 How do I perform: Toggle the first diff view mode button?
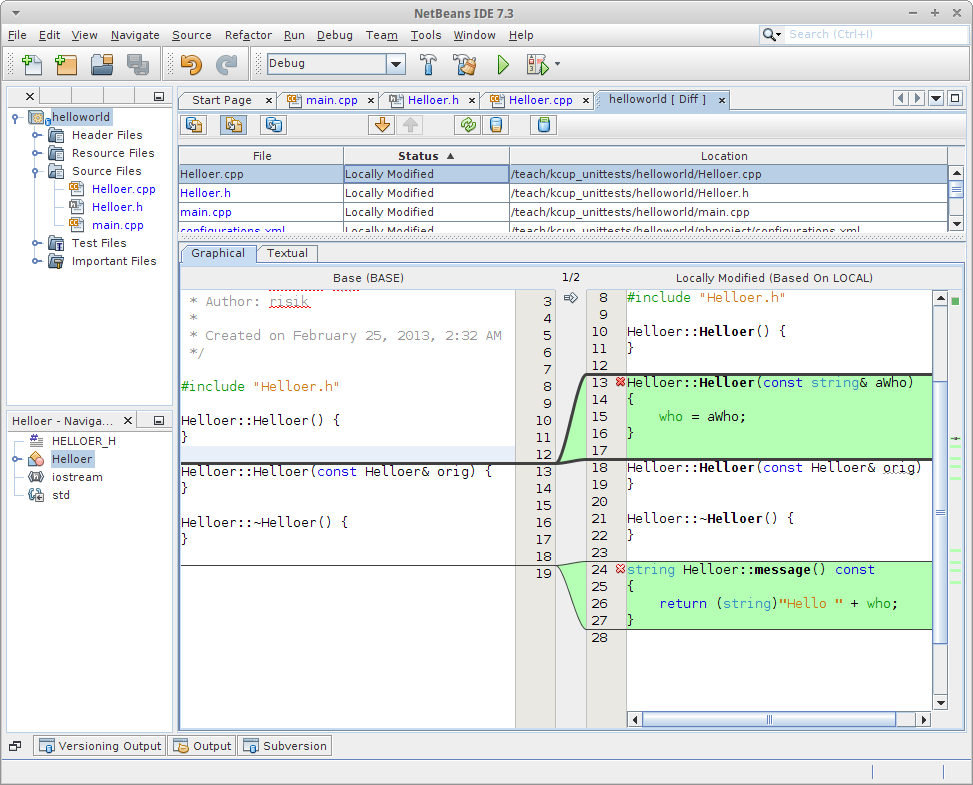(x=194, y=125)
